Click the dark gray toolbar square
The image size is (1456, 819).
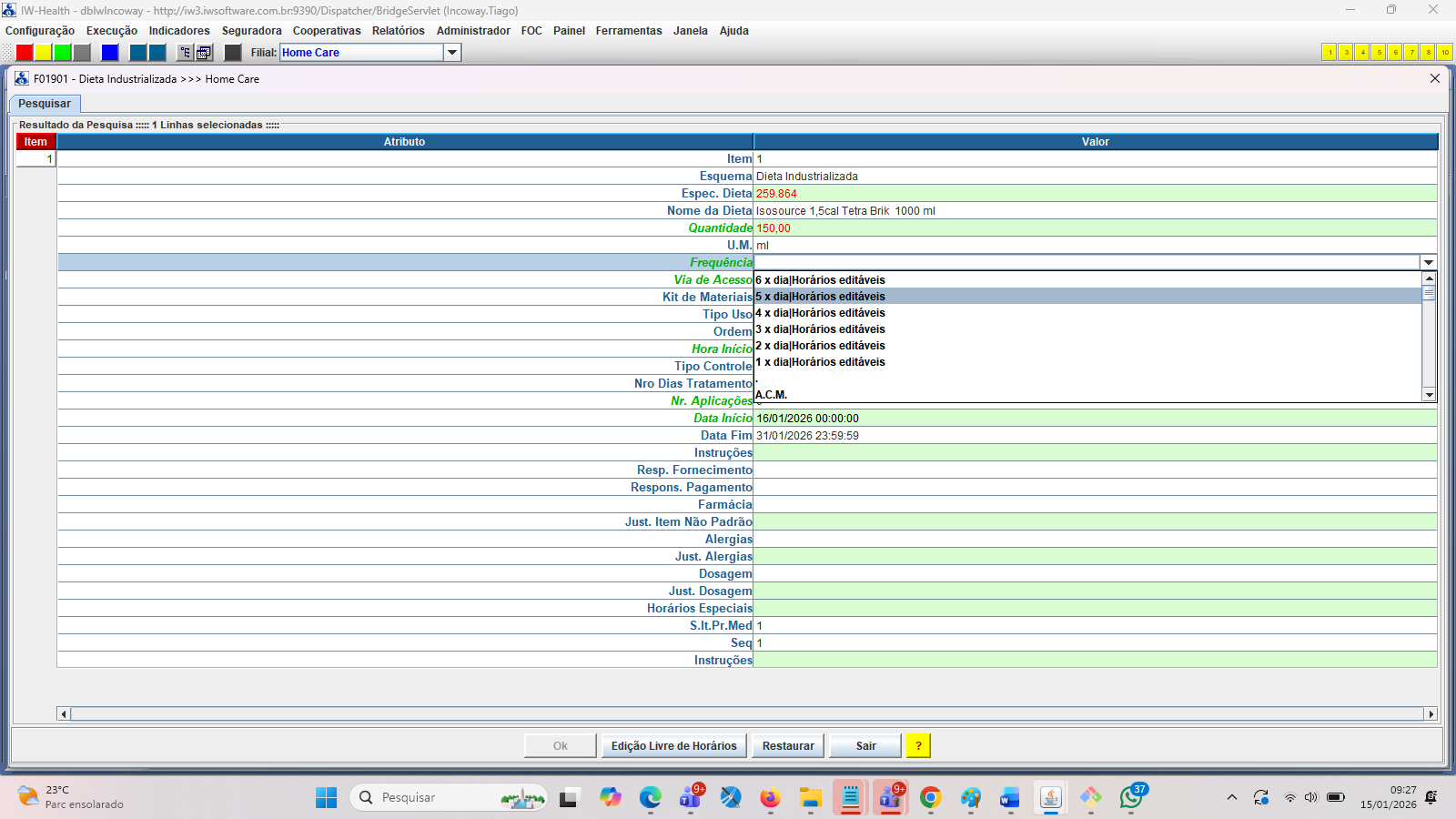coord(233,53)
